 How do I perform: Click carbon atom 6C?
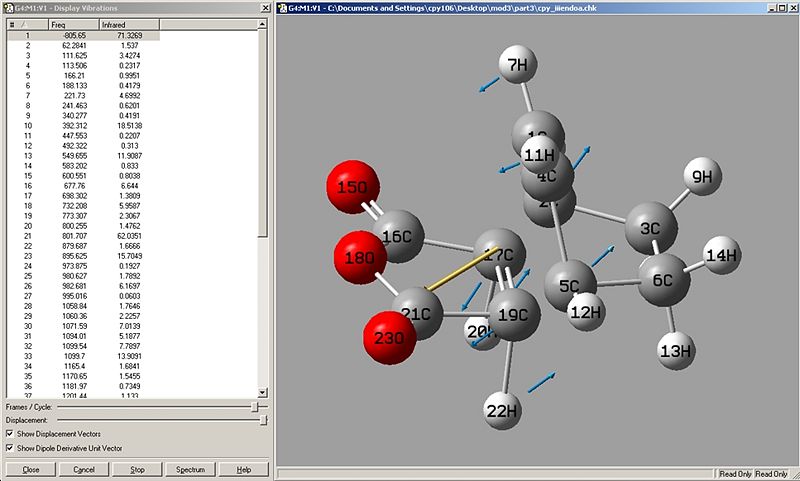pyautogui.click(x=664, y=280)
